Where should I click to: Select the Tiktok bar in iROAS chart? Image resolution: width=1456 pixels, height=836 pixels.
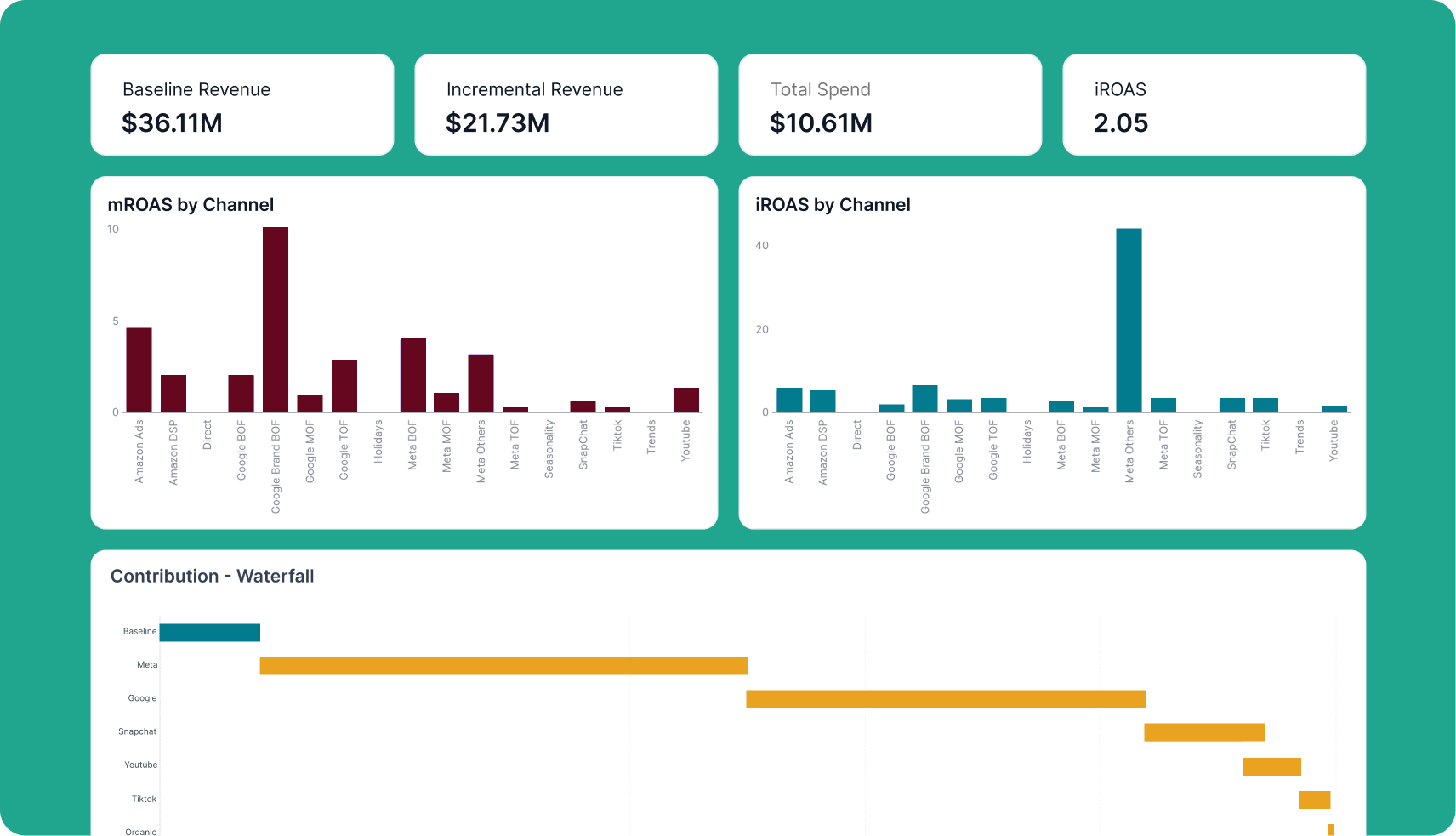(x=1265, y=405)
